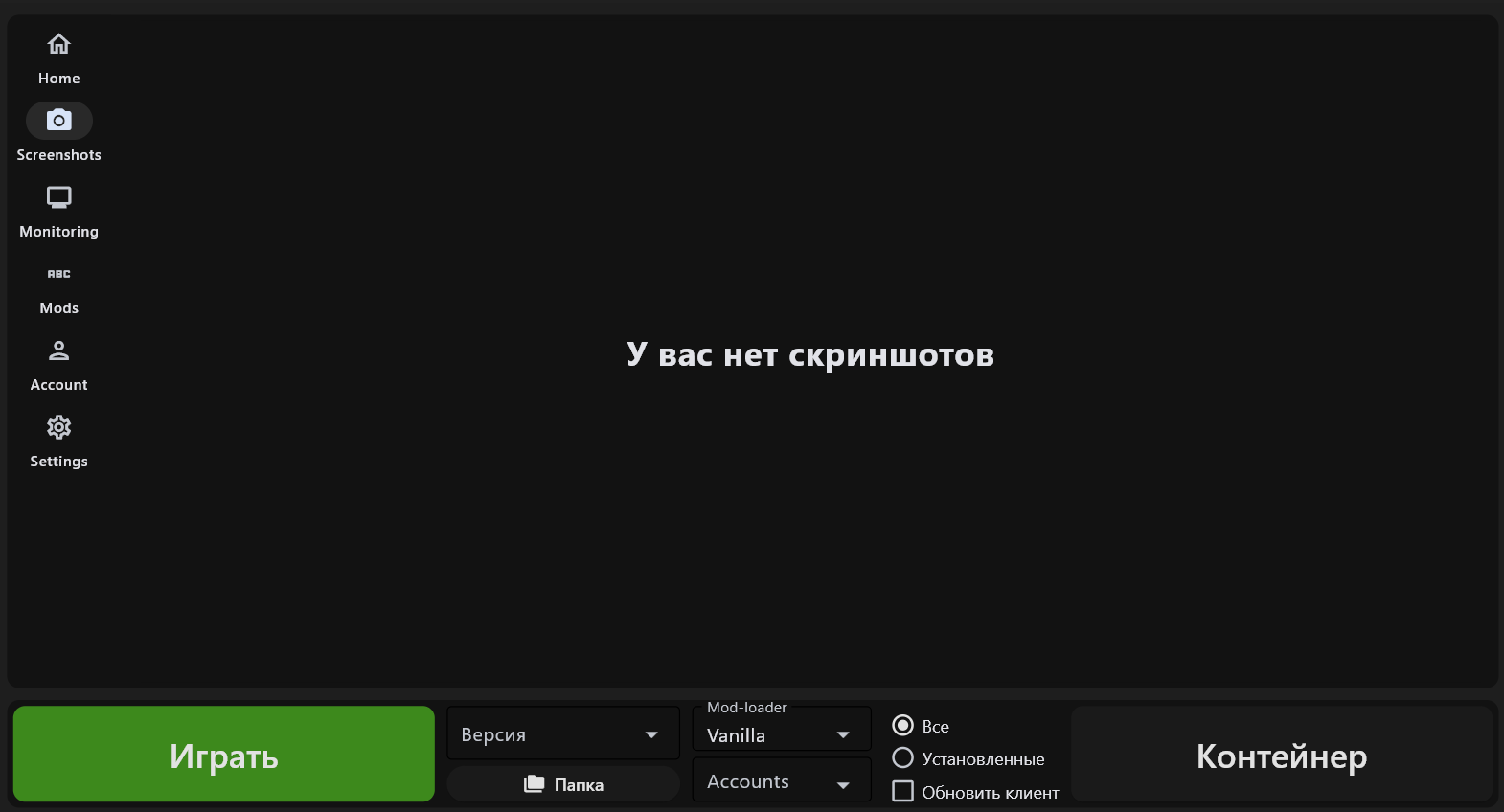Switch to the Monitoring label in sidebar

tap(58, 232)
